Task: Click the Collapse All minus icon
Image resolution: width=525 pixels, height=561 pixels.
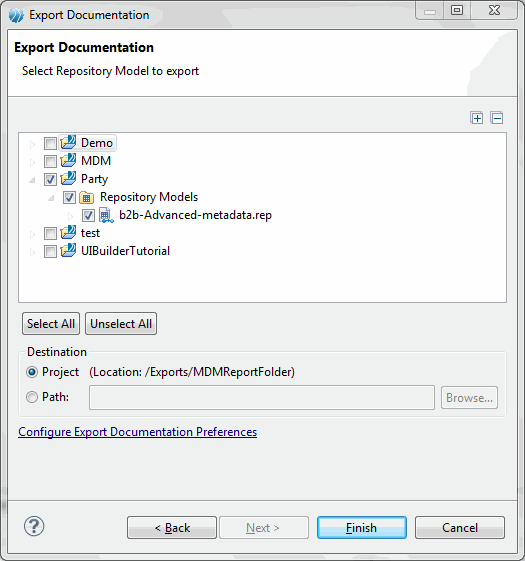Action: 497,118
